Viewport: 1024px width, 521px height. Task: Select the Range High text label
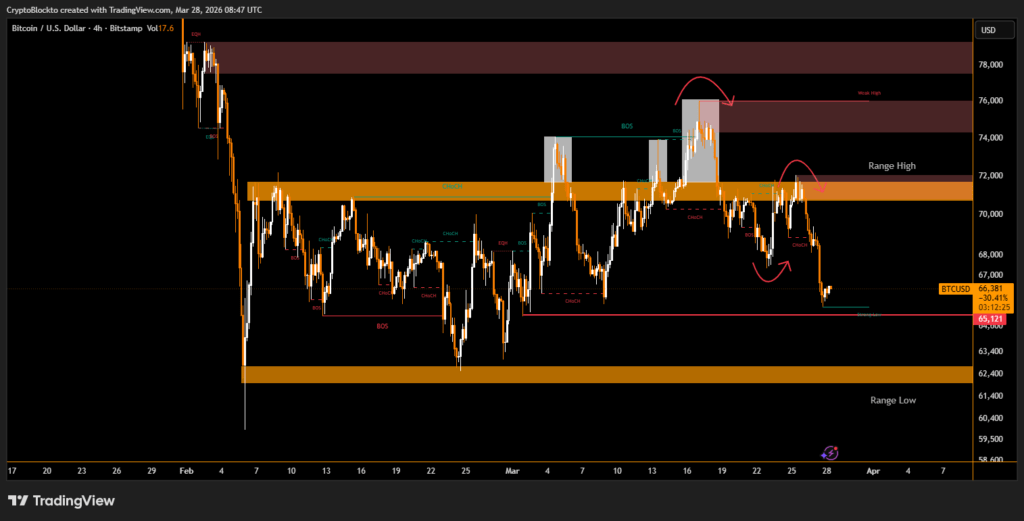pos(892,165)
